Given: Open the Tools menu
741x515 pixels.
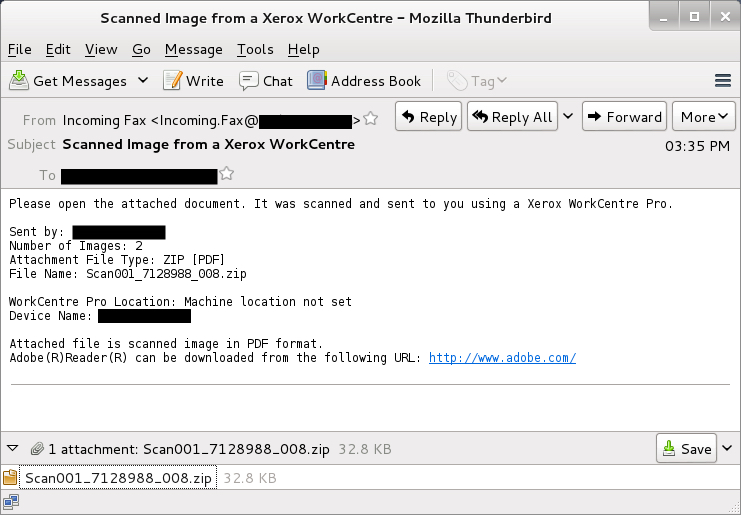Looking at the screenshot, I should [255, 49].
